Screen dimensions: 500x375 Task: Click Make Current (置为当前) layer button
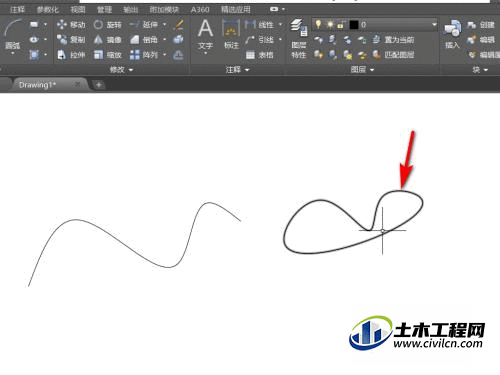[393, 40]
